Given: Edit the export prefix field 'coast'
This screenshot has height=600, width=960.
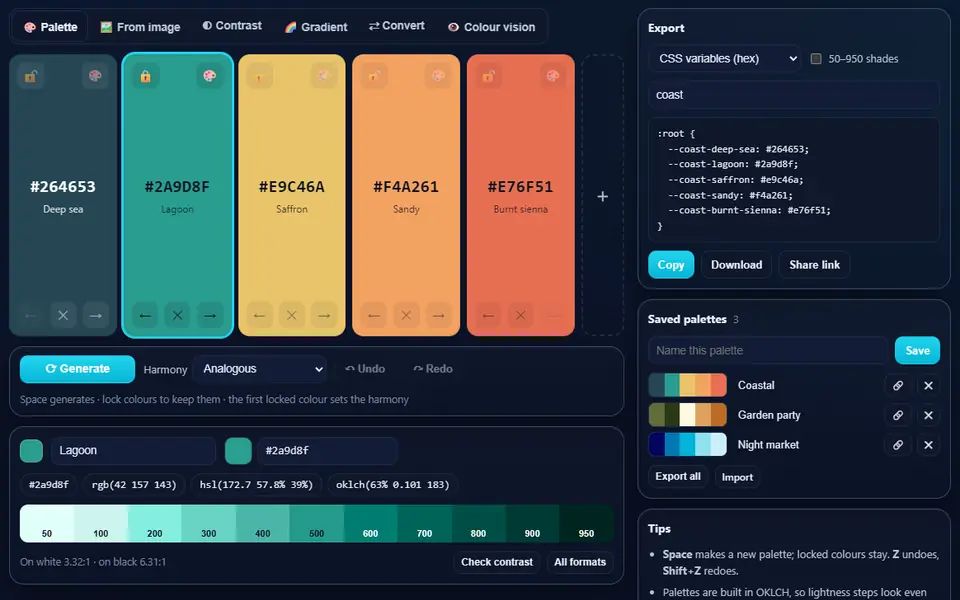Looking at the screenshot, I should [793, 95].
